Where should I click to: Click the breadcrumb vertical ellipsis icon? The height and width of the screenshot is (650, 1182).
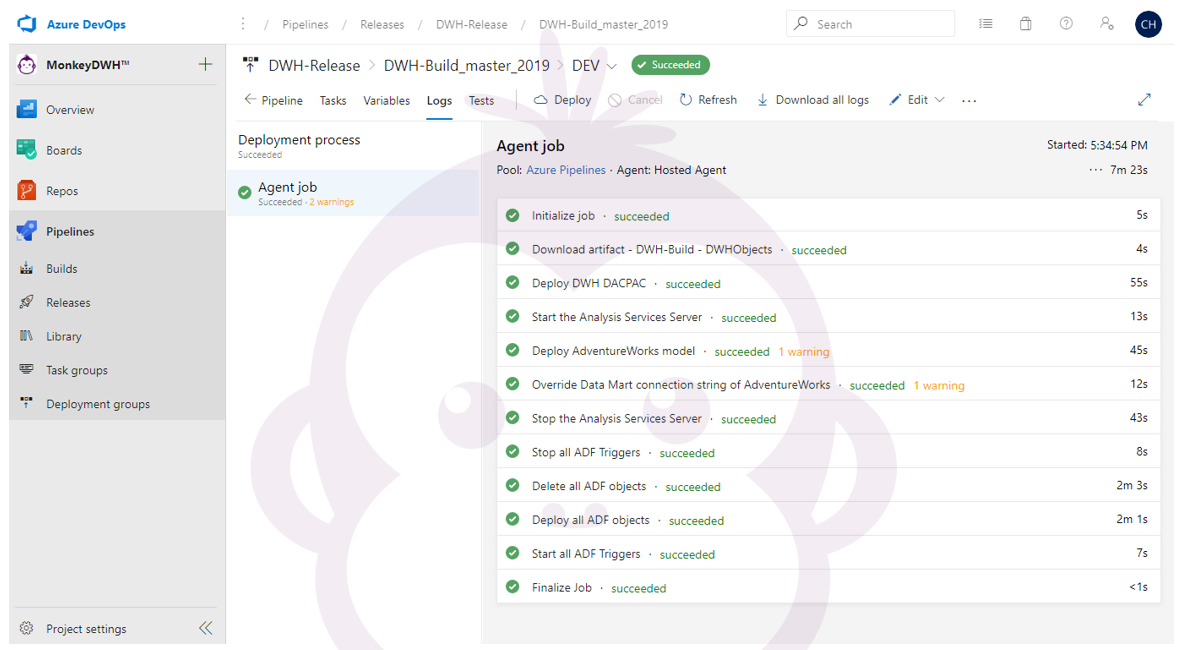point(243,24)
